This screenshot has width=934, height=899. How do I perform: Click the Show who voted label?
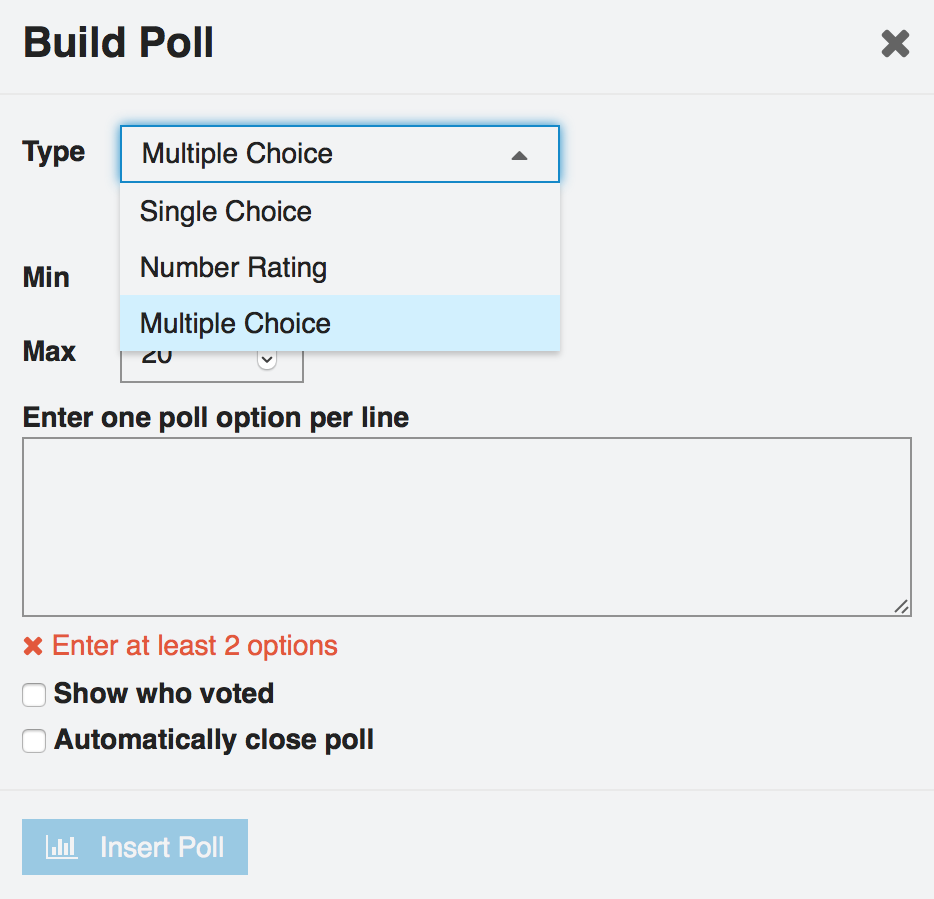(x=164, y=694)
